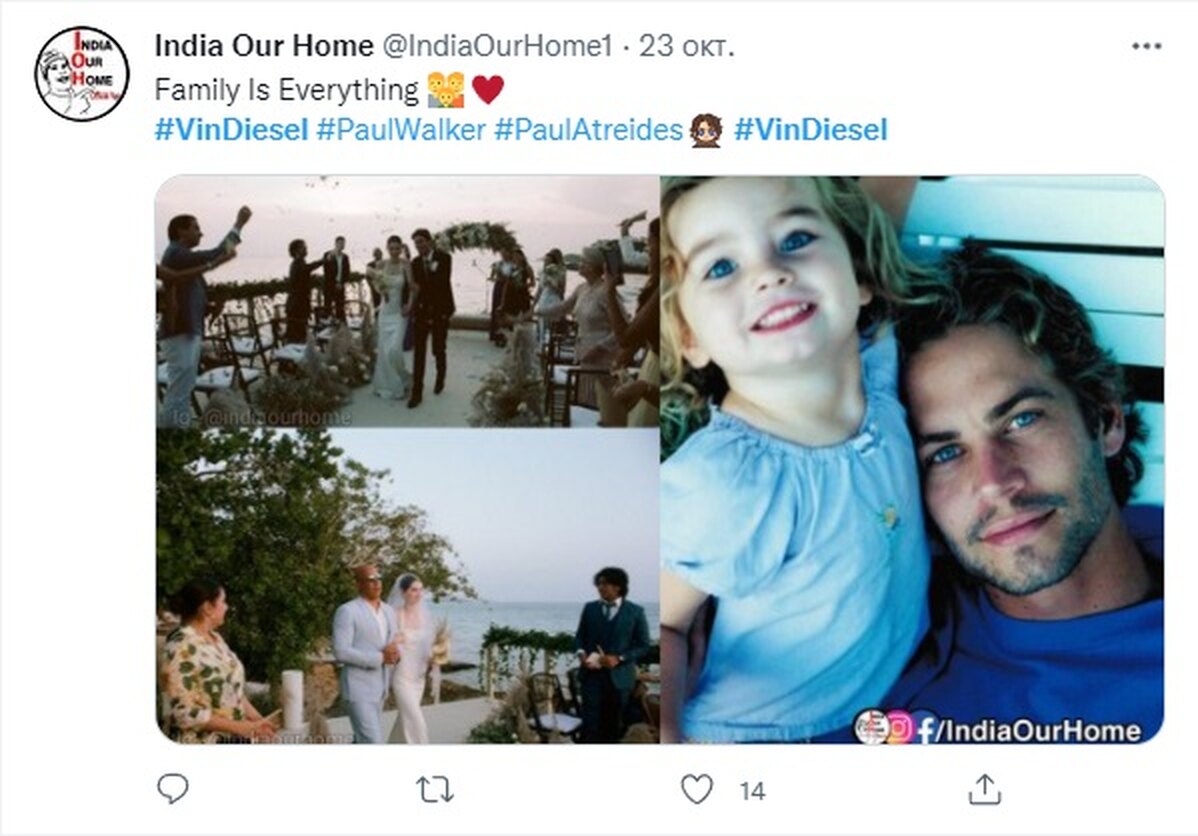This screenshot has width=1198, height=836.
Task: Open the right-side photo with child
Action: (912, 459)
